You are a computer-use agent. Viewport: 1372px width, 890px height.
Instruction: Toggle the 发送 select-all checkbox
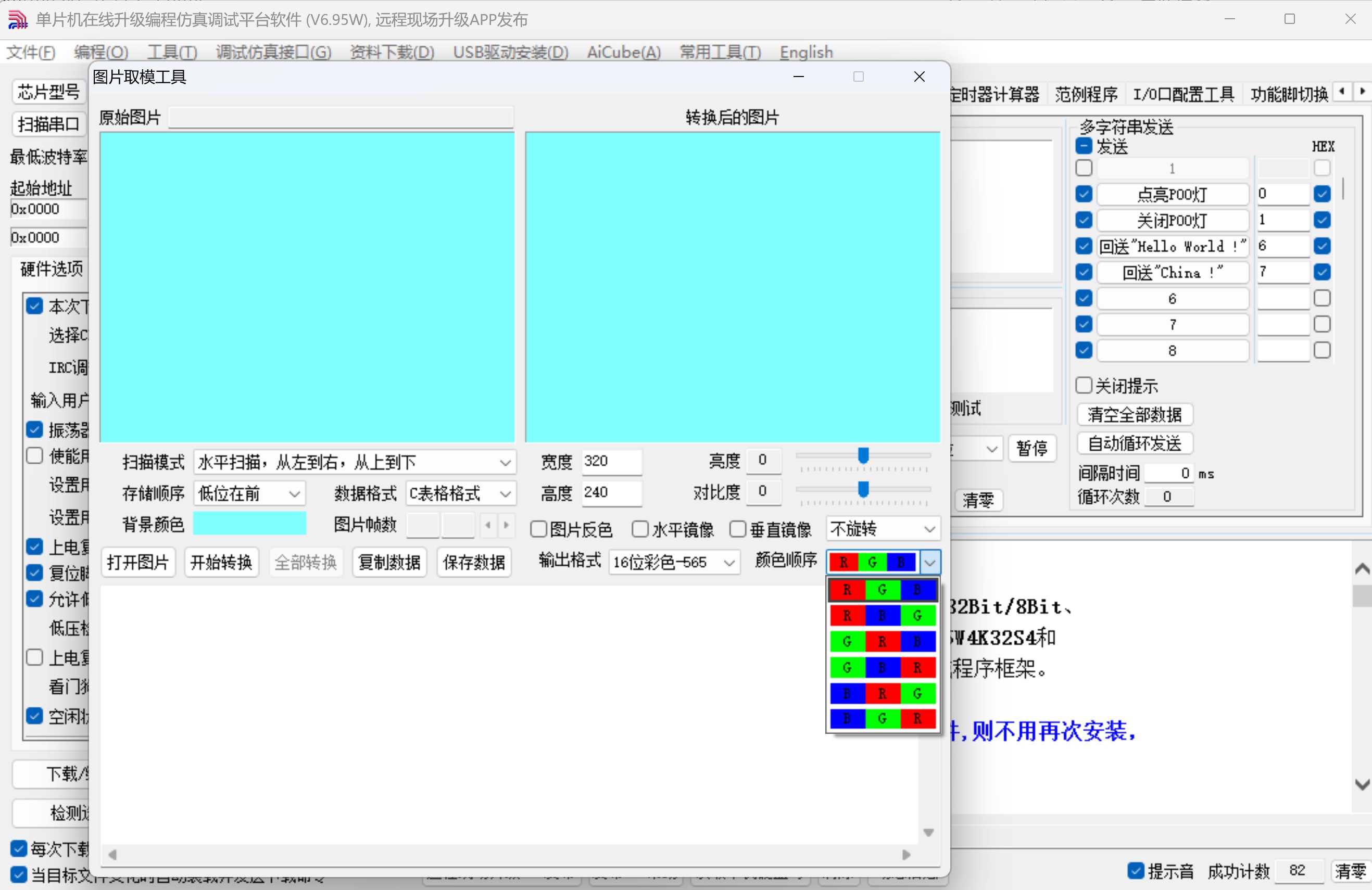[x=1083, y=146]
